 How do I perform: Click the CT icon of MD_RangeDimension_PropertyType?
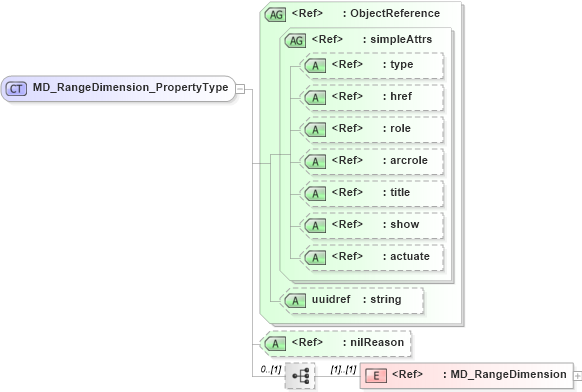16,89
